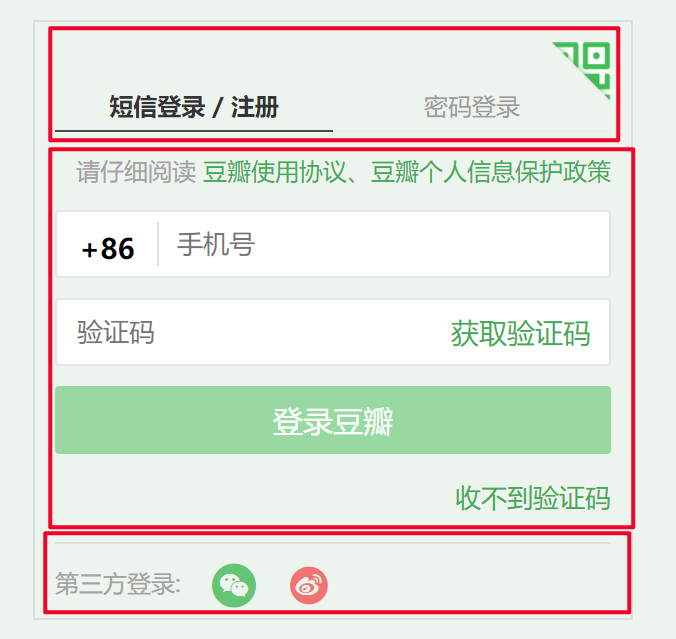
Task: Click the empty space right of the Weibo icon
Action: pyautogui.click(x=474, y=585)
